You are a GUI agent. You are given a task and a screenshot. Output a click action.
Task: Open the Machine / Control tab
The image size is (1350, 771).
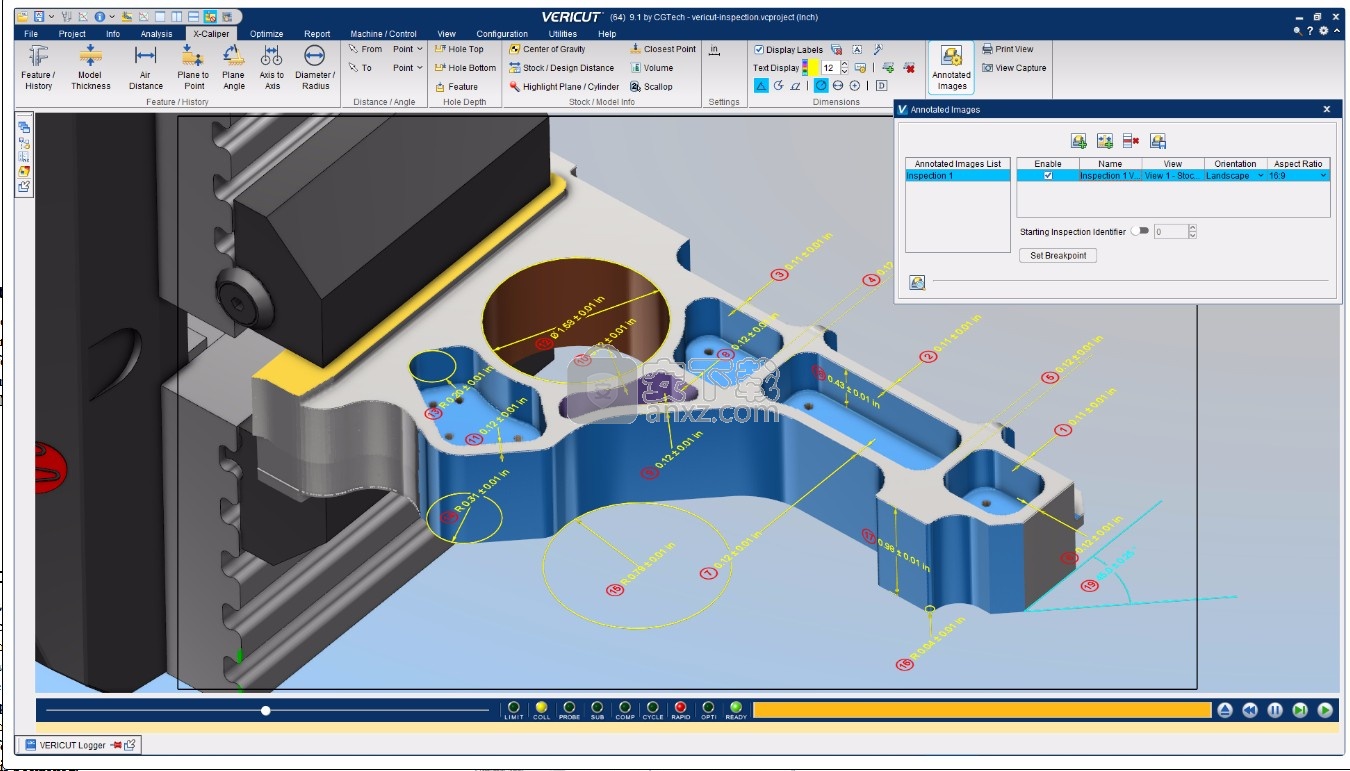point(383,34)
